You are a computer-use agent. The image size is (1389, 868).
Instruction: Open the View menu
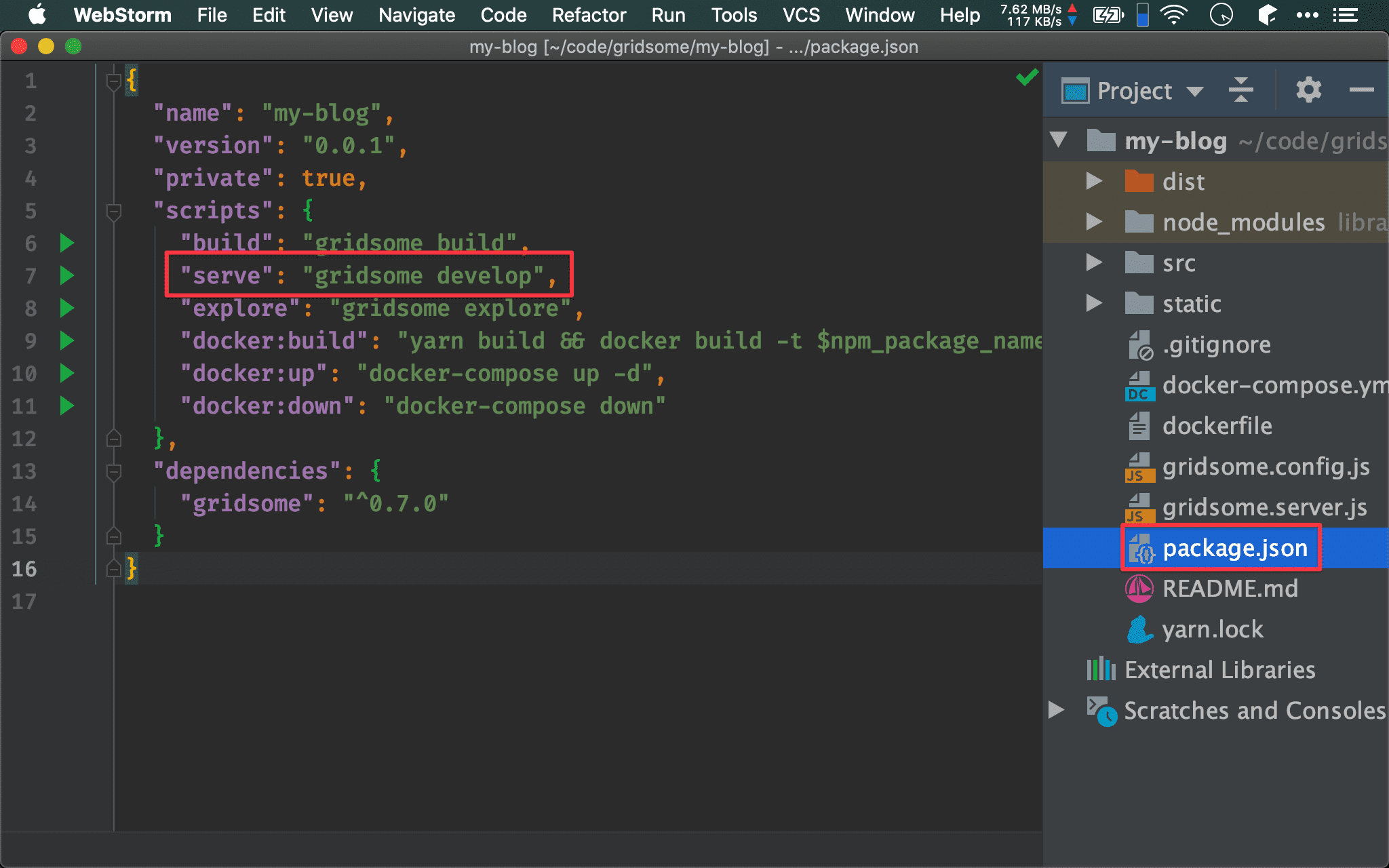click(x=332, y=15)
